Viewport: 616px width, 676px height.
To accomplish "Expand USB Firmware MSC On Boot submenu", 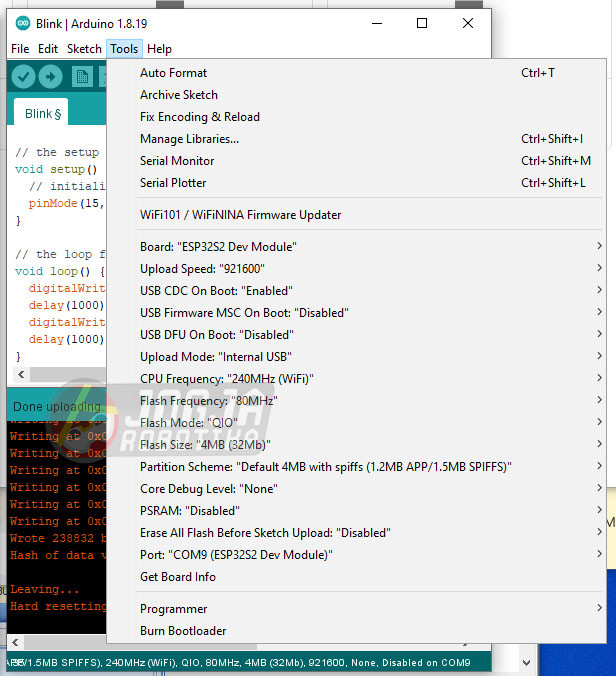I will coord(356,313).
